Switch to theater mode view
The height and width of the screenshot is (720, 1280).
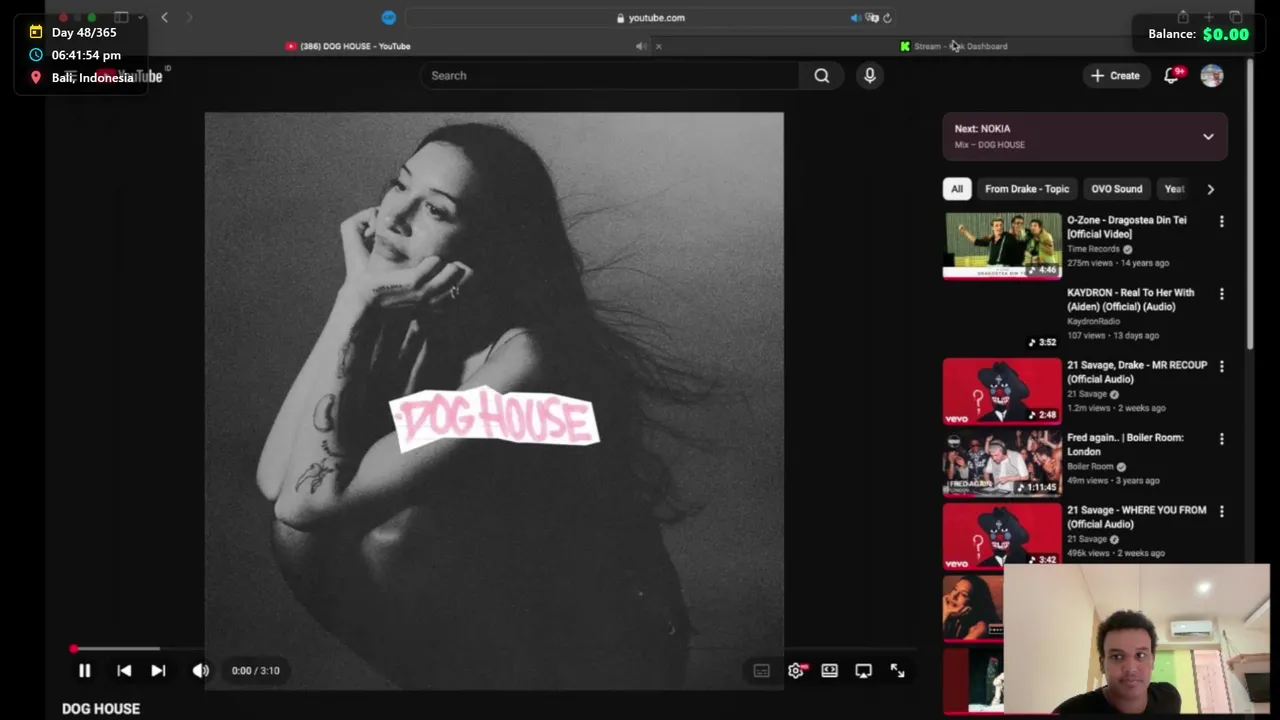tap(829, 671)
